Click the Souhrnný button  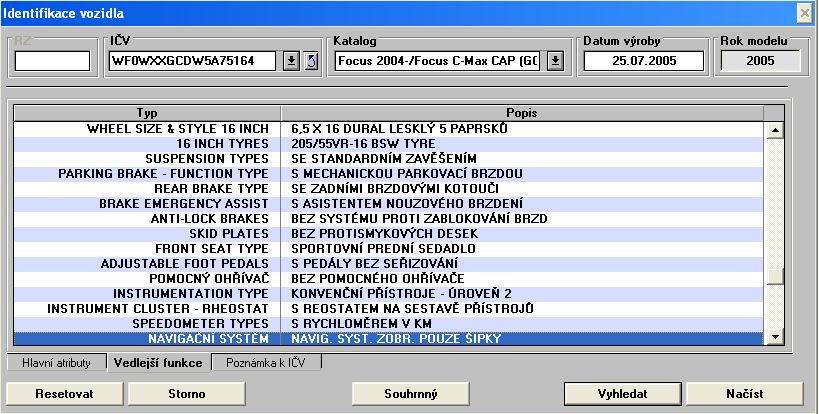[411, 393]
